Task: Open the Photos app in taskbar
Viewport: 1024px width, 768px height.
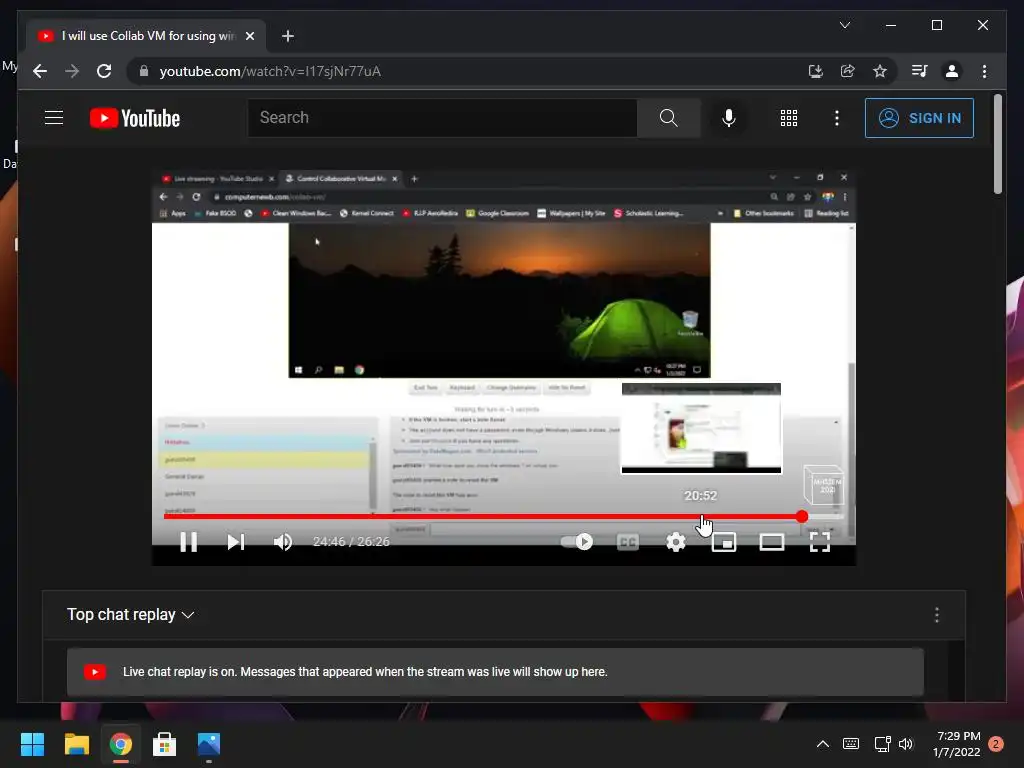Action: (209, 744)
